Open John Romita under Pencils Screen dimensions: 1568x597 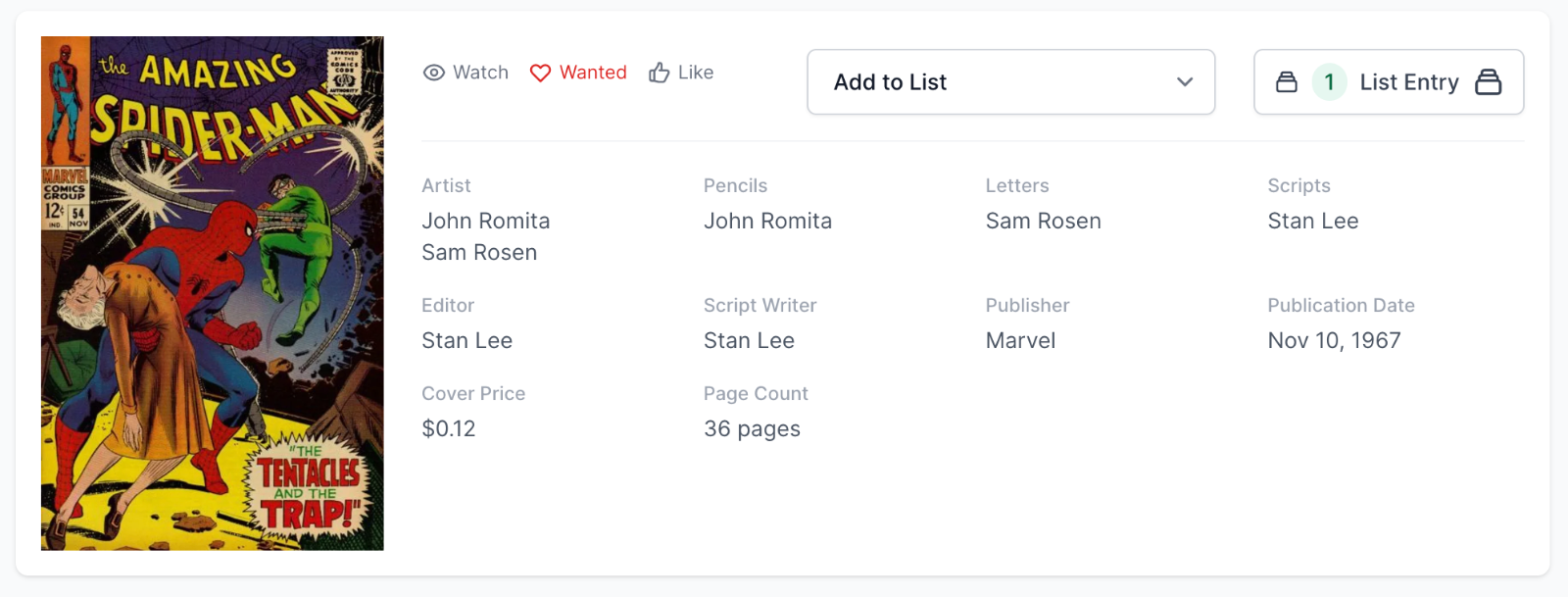(767, 222)
